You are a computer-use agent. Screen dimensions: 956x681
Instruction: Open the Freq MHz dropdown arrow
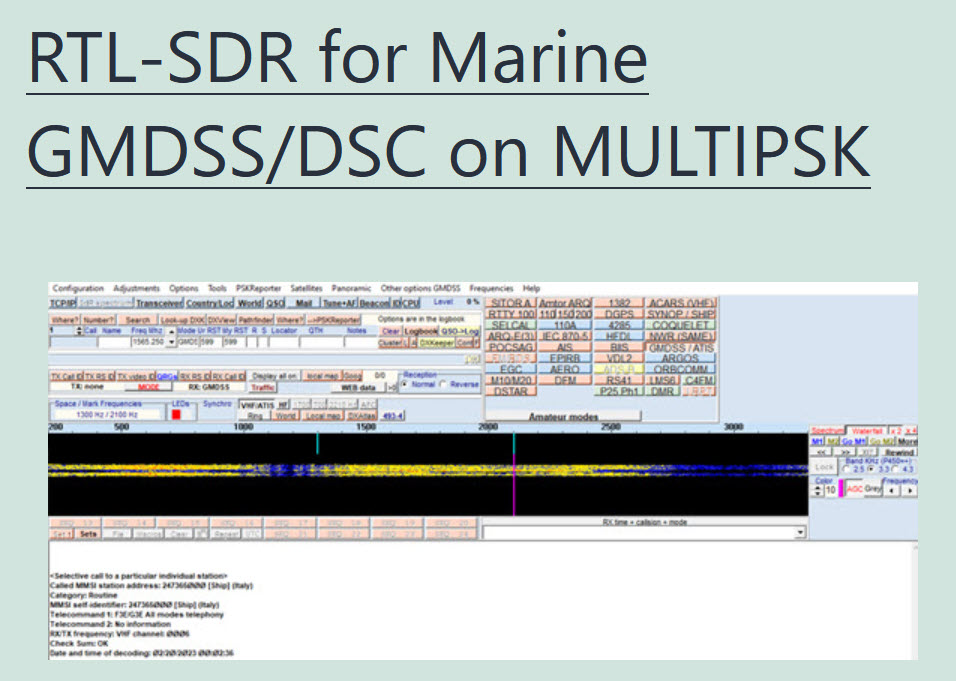(x=171, y=342)
